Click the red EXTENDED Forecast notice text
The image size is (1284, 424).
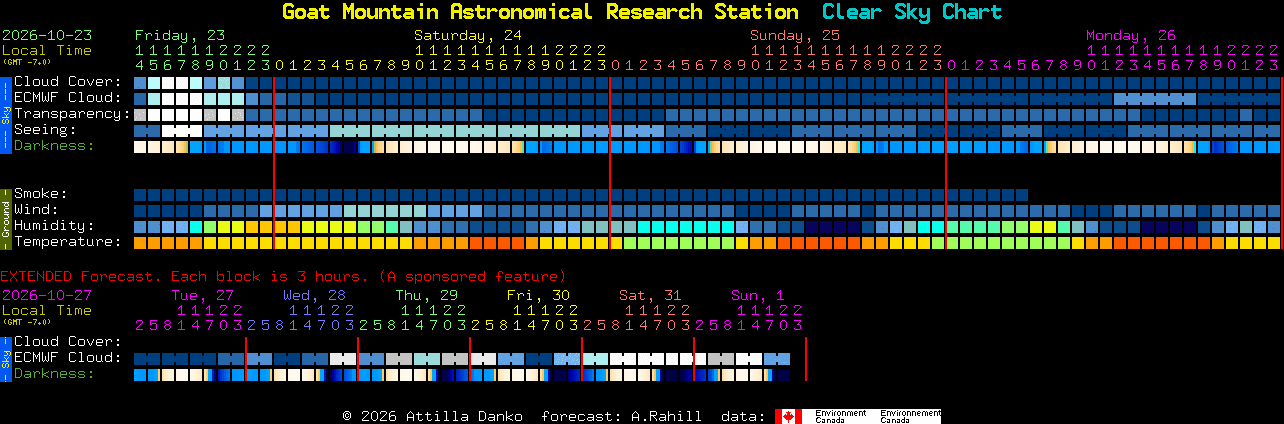point(283,276)
